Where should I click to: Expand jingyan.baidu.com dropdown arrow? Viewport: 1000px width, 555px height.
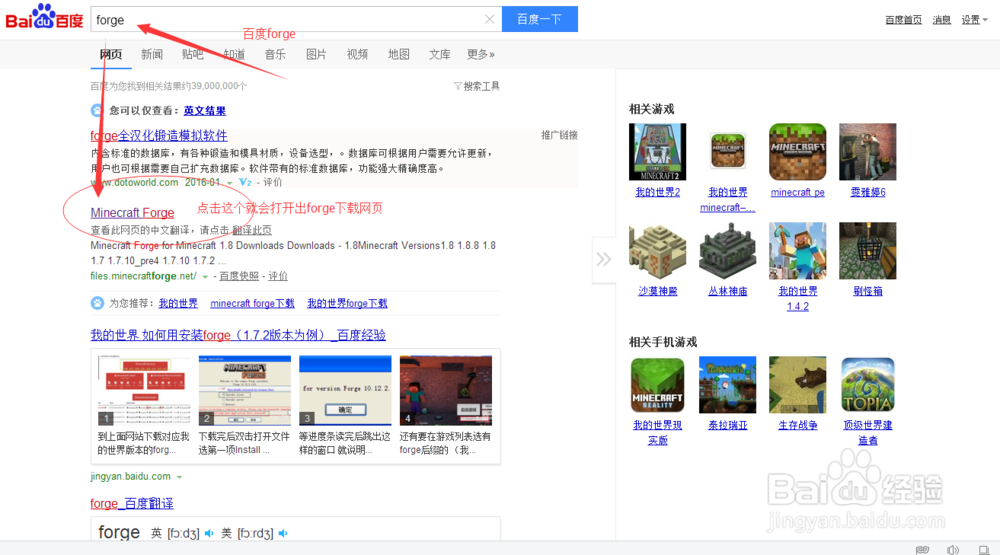coord(179,477)
